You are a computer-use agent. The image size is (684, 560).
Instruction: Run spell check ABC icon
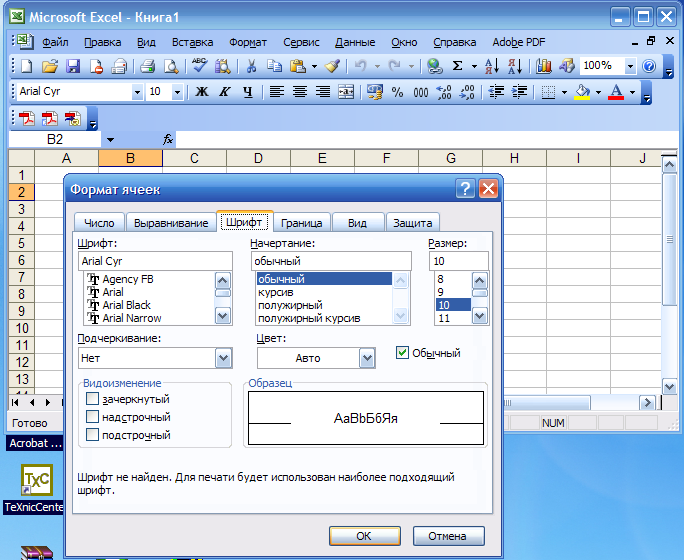[x=199, y=66]
